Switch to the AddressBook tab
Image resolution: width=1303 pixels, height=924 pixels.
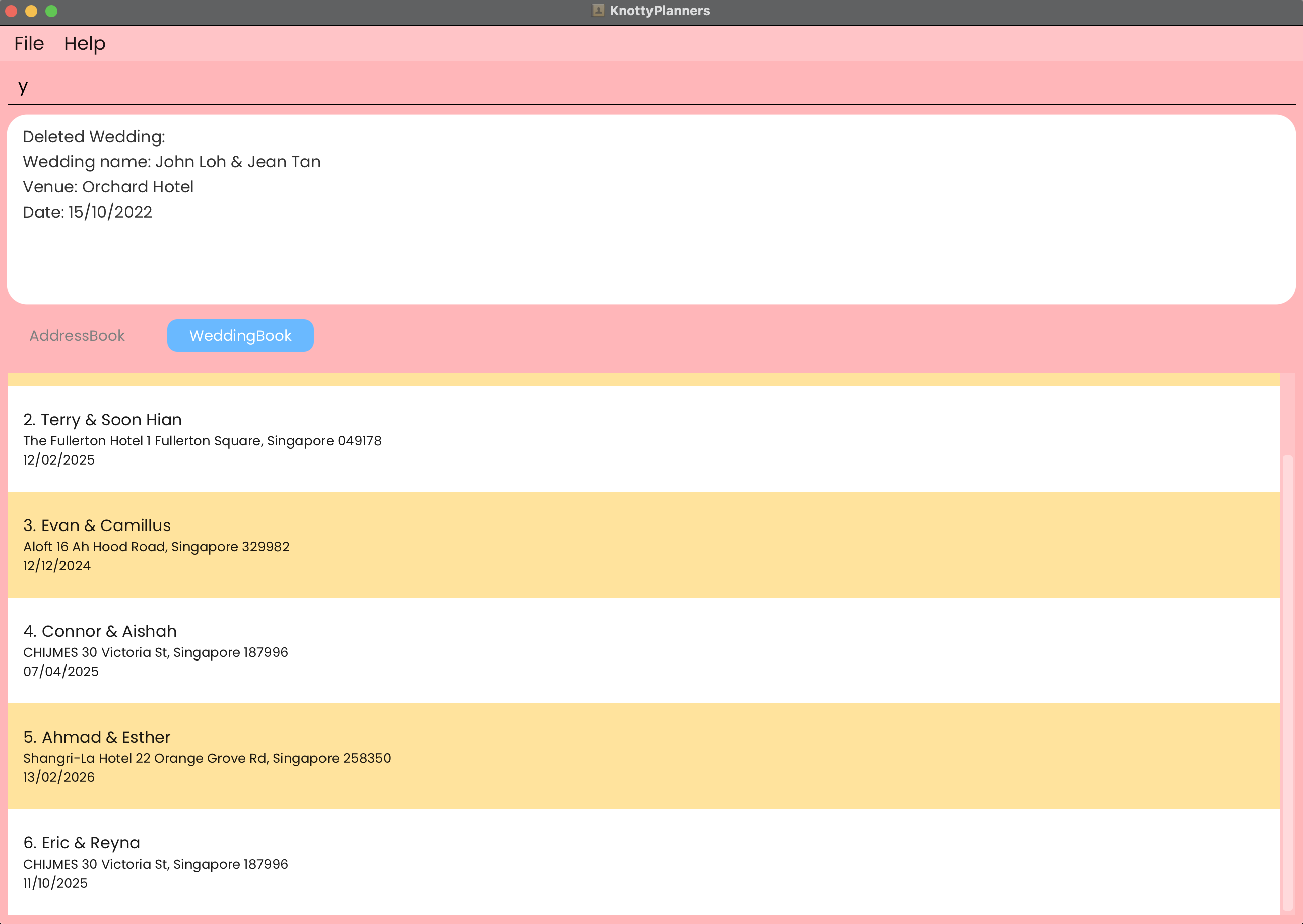pos(77,335)
